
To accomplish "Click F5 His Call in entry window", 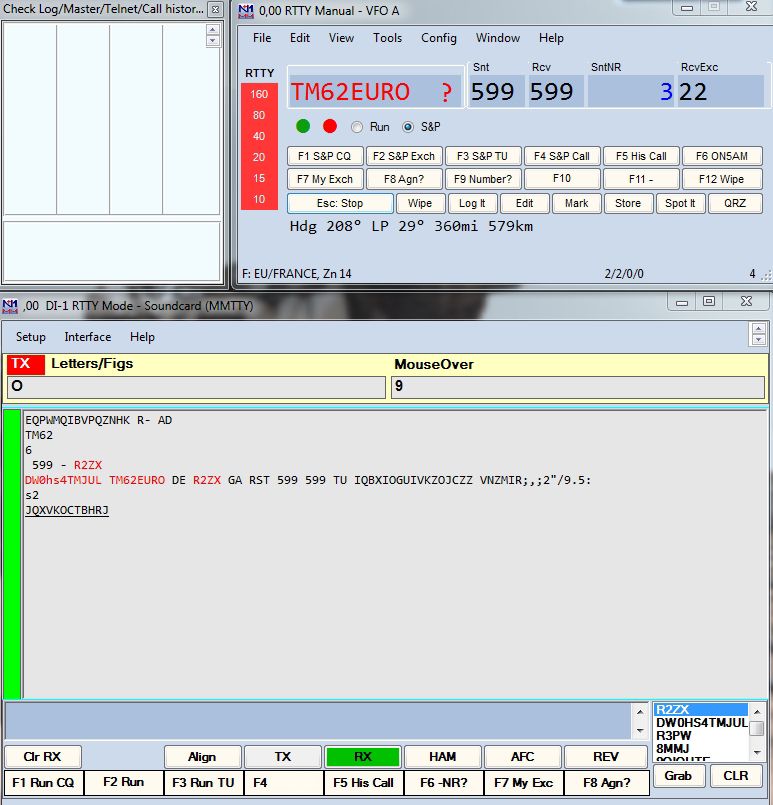I will pos(642,156).
